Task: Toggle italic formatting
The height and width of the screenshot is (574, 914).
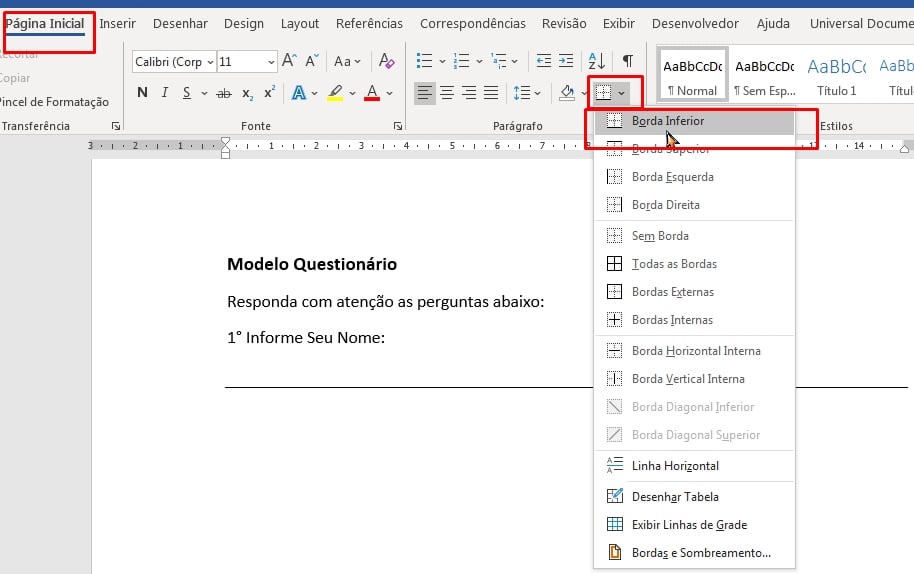Action: pyautogui.click(x=165, y=93)
